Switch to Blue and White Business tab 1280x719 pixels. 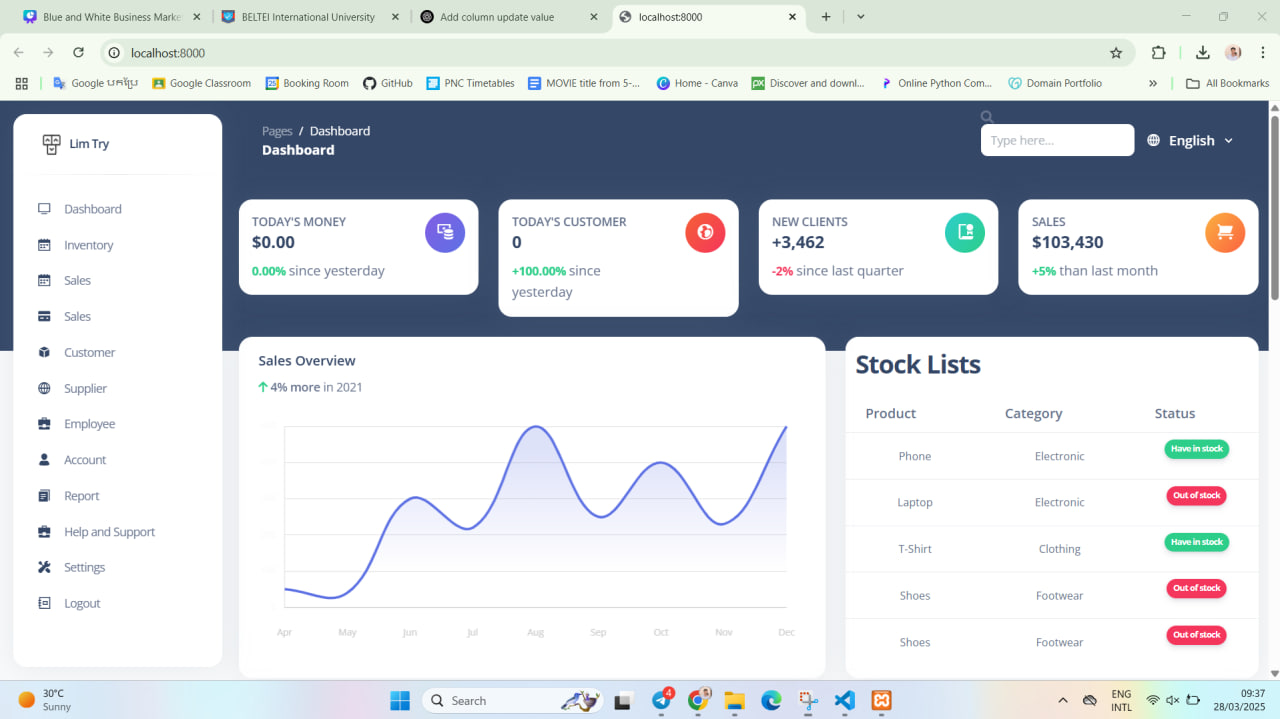pos(111,17)
